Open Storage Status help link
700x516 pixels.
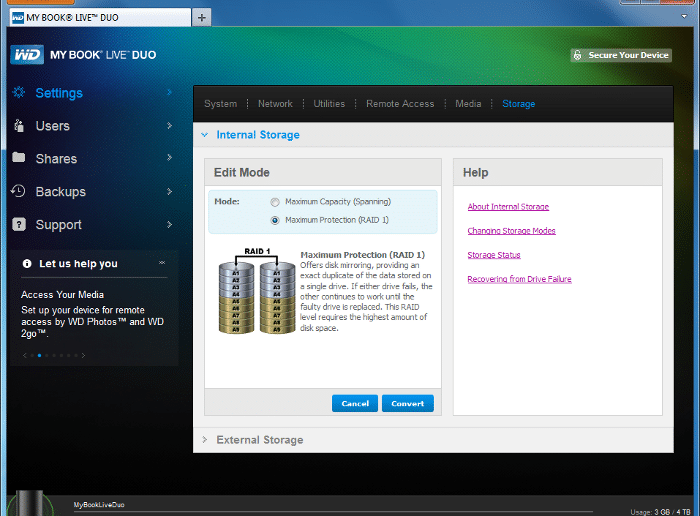494,255
